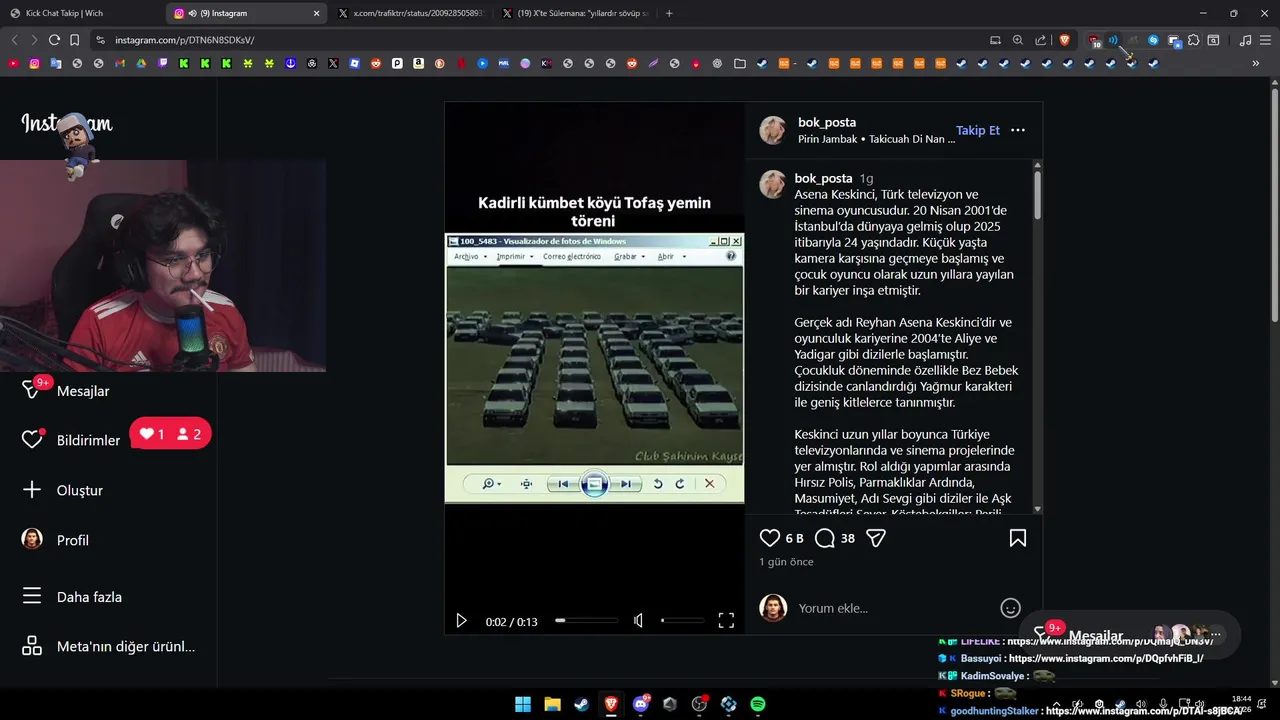Go back in browser history

pyautogui.click(x=14, y=40)
